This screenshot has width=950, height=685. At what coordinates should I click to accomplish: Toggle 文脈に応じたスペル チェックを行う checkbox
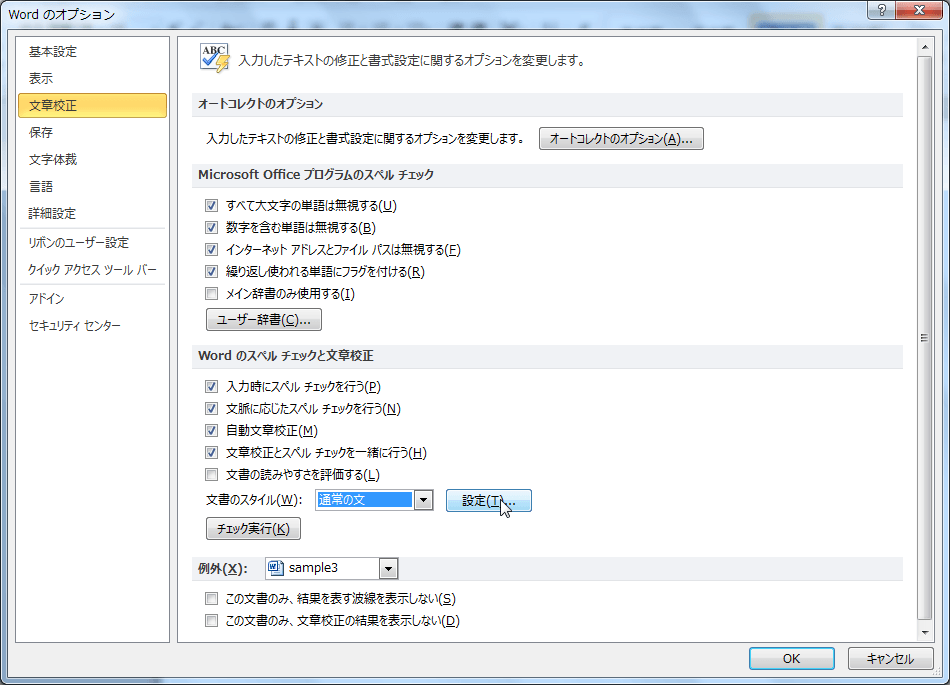point(211,408)
